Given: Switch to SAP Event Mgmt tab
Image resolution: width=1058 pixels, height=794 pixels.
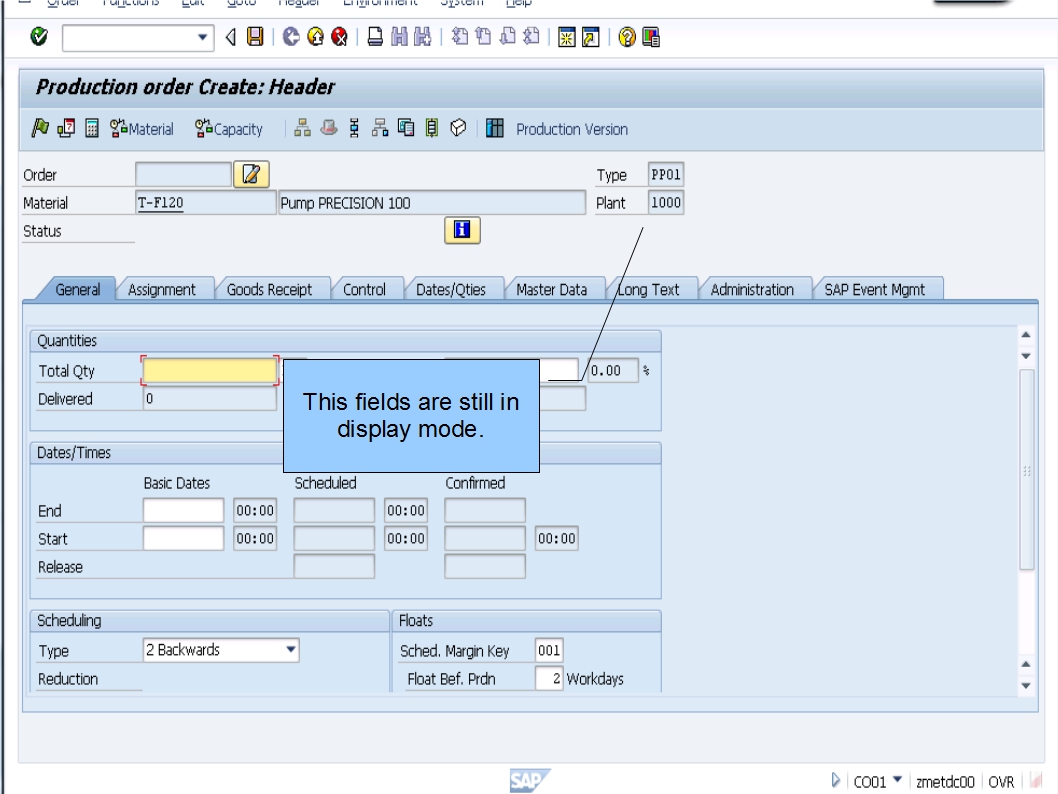Looking at the screenshot, I should point(874,289).
